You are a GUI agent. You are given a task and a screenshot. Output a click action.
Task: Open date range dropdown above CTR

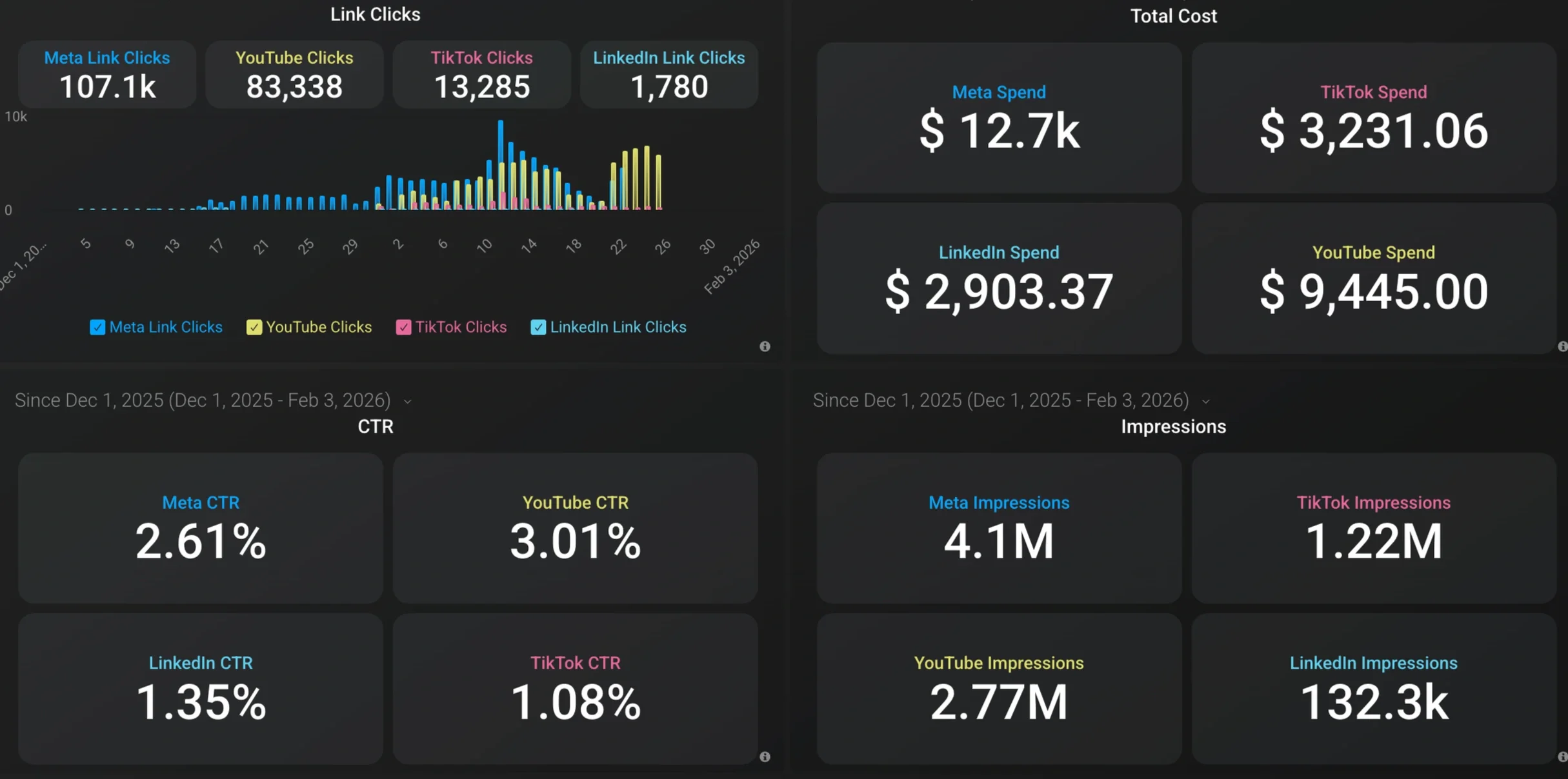[x=408, y=401]
